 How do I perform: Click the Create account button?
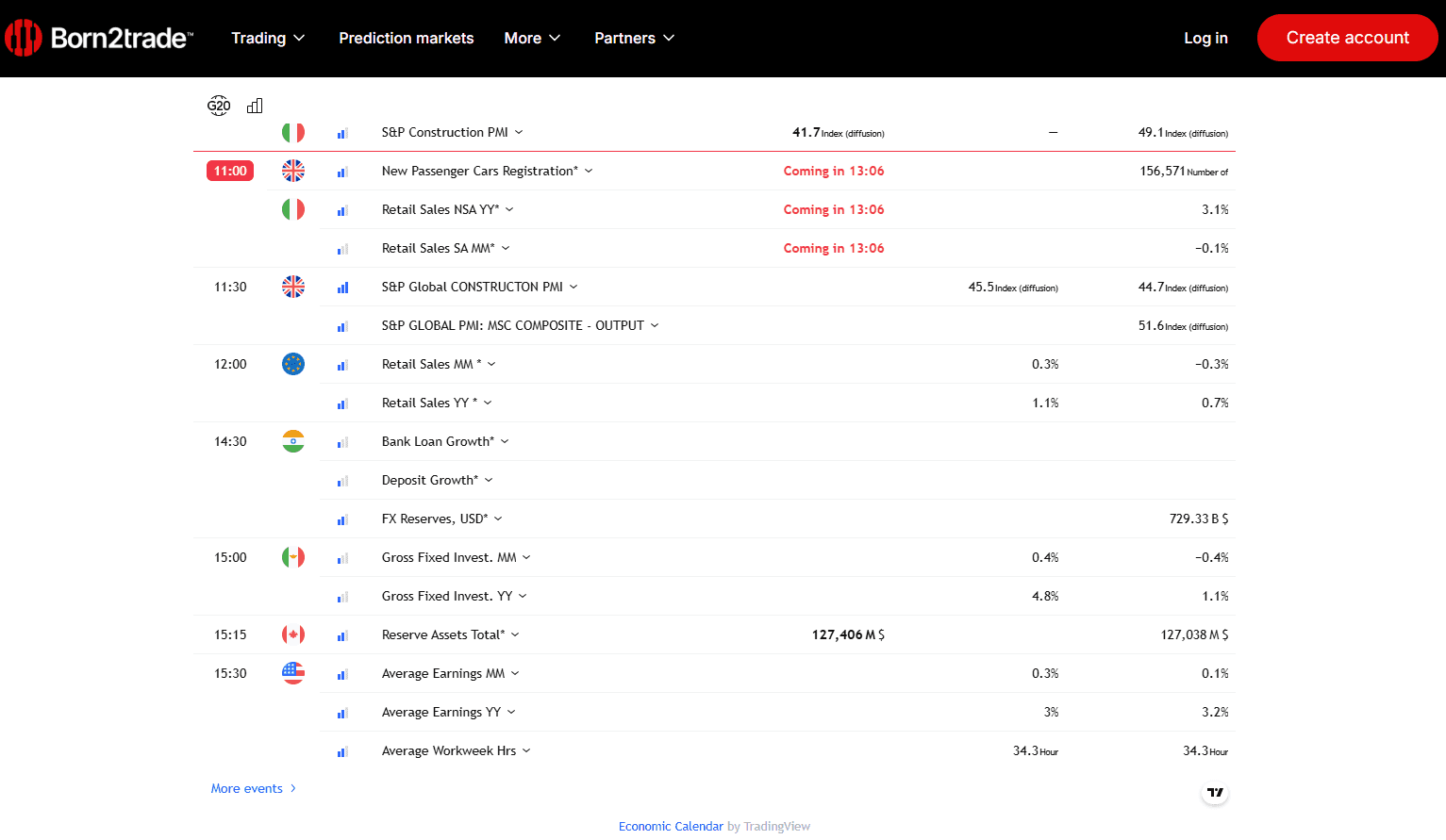pos(1347,38)
